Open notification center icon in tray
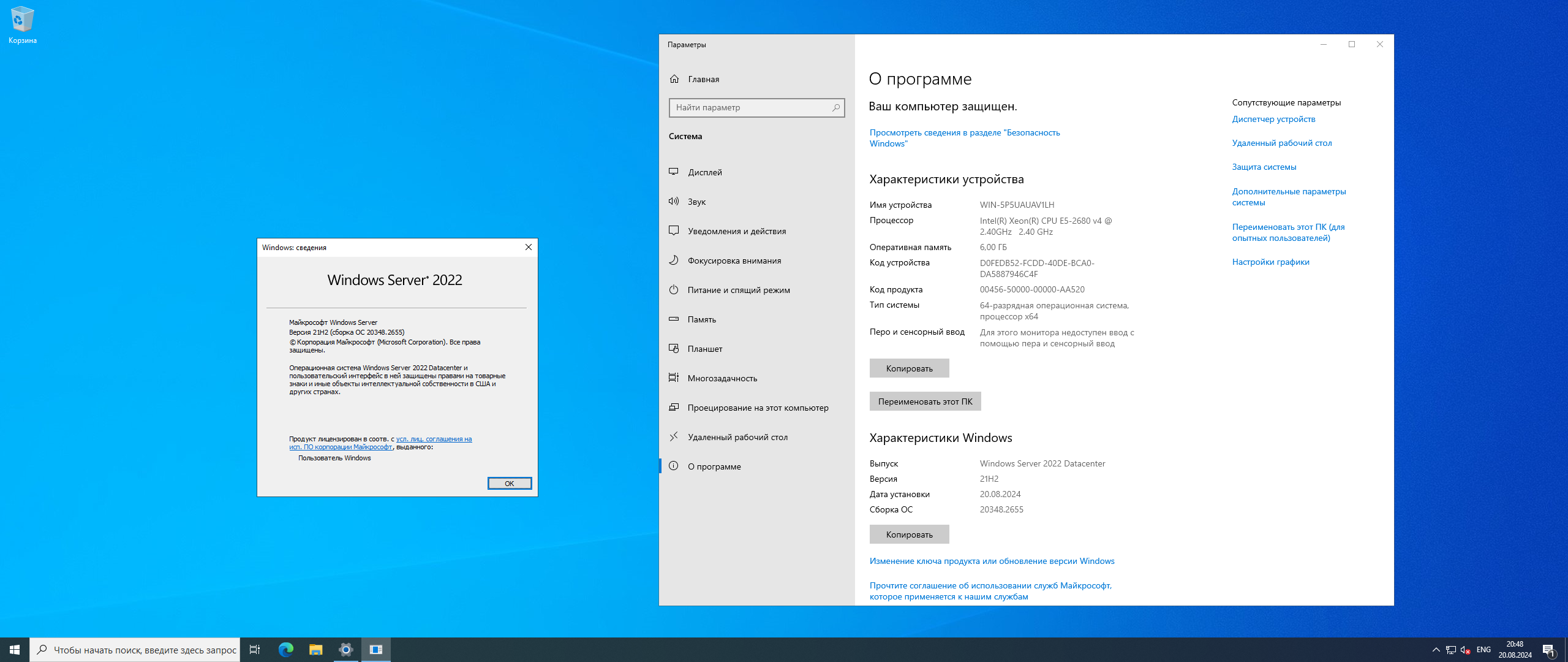 click(1548, 650)
